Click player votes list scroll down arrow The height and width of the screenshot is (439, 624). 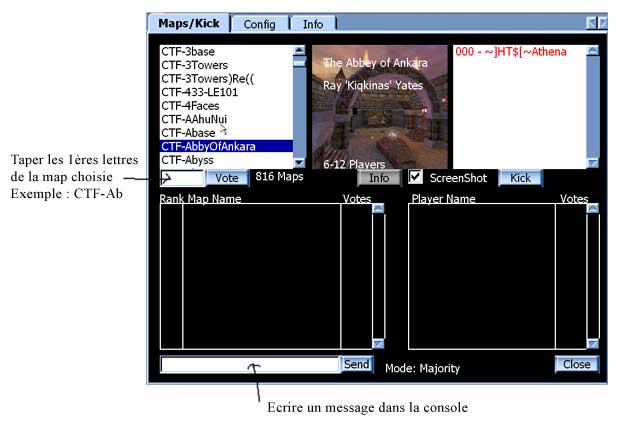(x=593, y=343)
